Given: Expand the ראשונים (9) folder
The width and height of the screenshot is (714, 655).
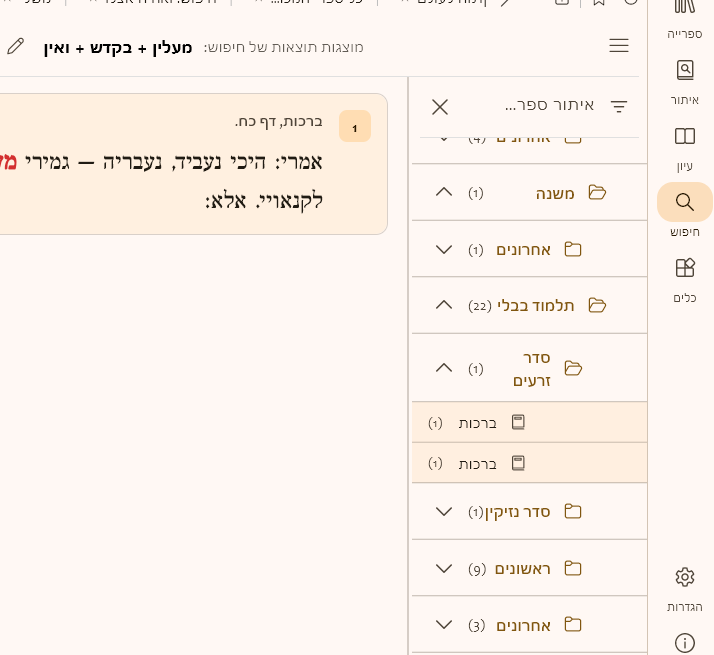Looking at the screenshot, I should (445, 569).
